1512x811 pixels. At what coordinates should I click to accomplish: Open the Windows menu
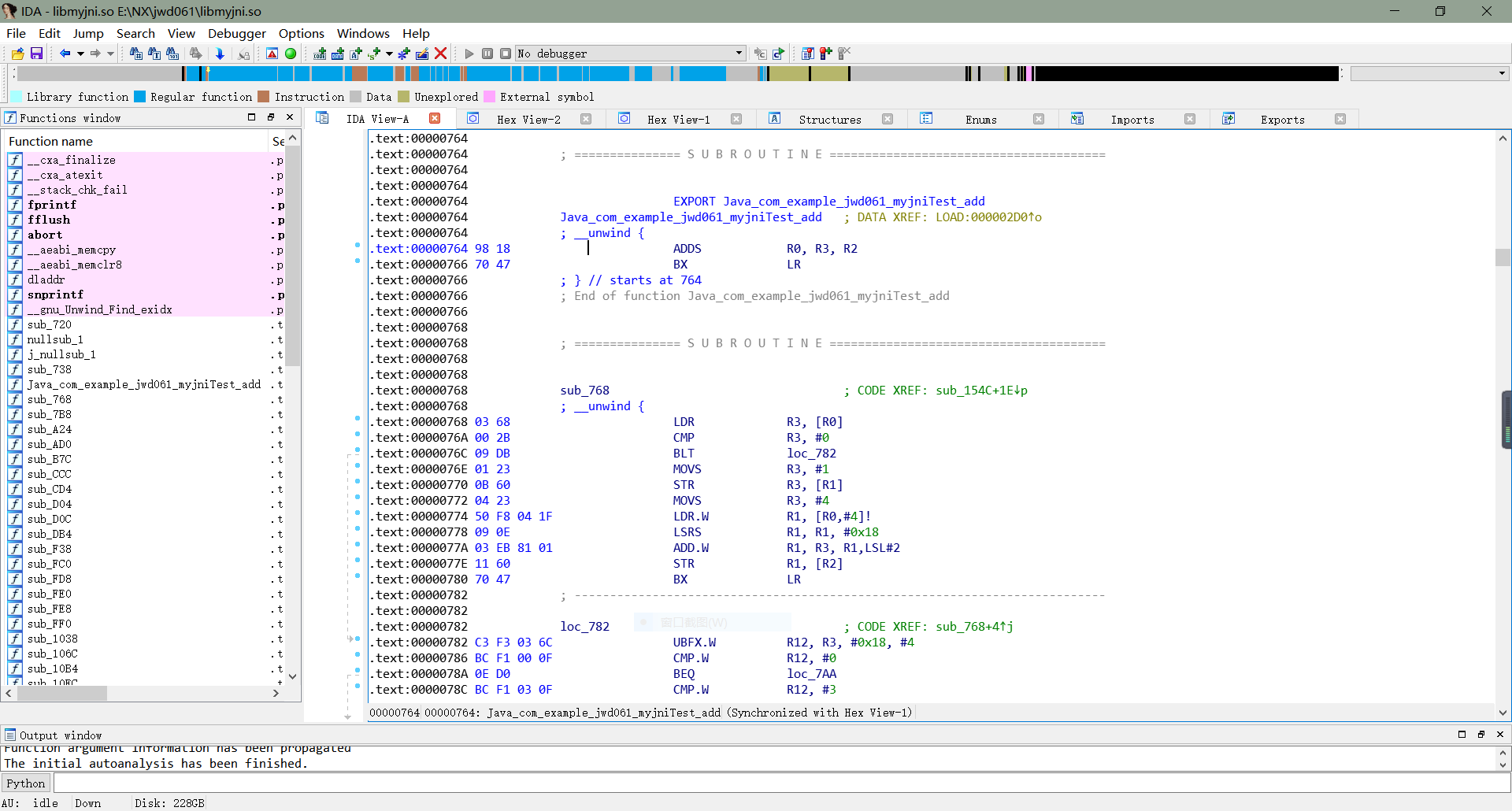click(363, 33)
